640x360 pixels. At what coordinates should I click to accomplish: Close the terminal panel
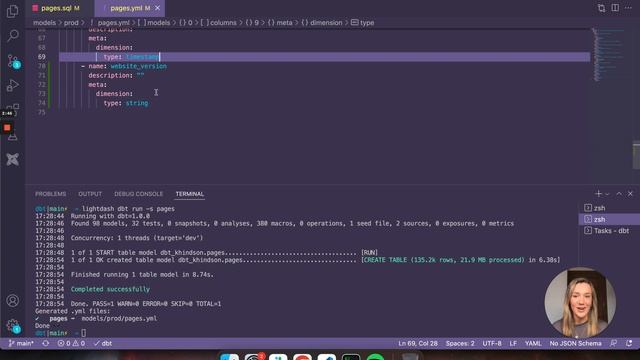tap(630, 194)
